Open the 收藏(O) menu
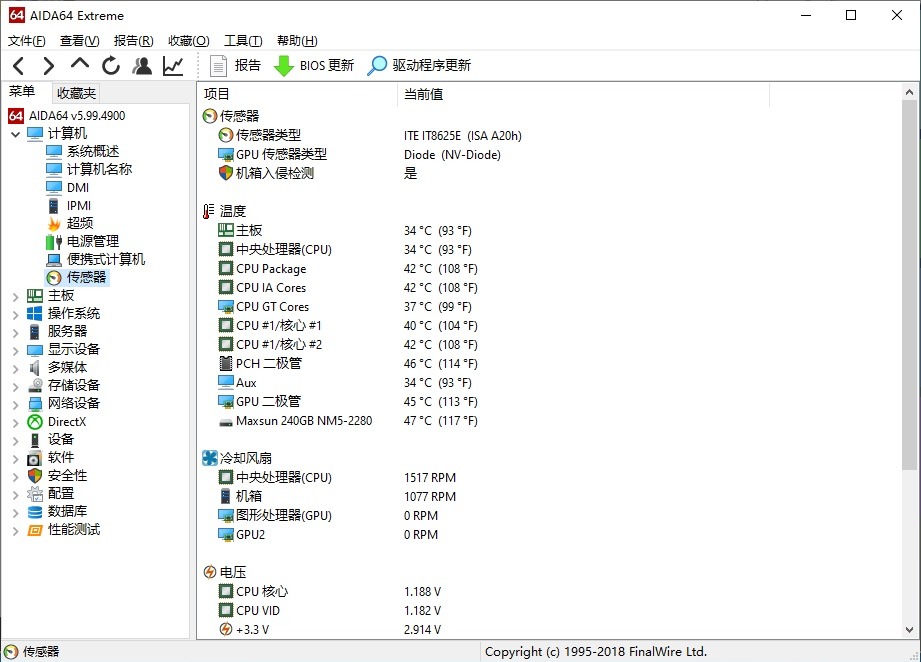The height and width of the screenshot is (662, 921). coord(189,41)
